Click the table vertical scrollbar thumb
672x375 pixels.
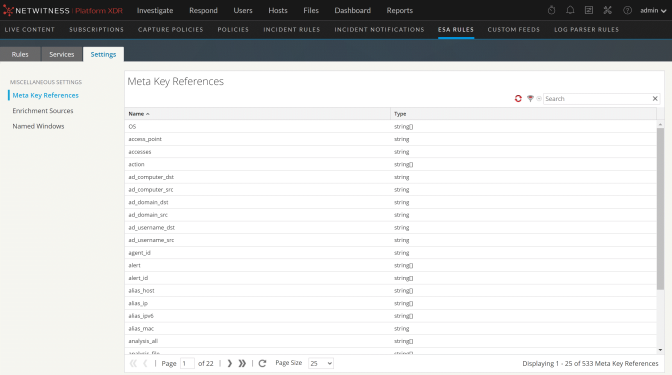click(x=660, y=208)
